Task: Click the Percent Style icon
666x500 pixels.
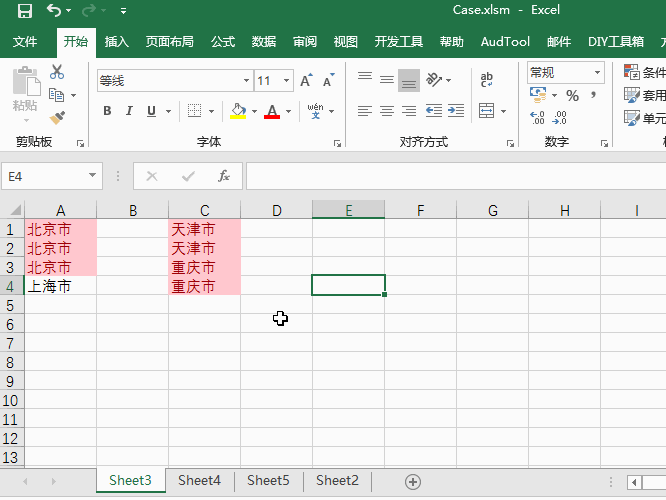Action: coord(572,96)
